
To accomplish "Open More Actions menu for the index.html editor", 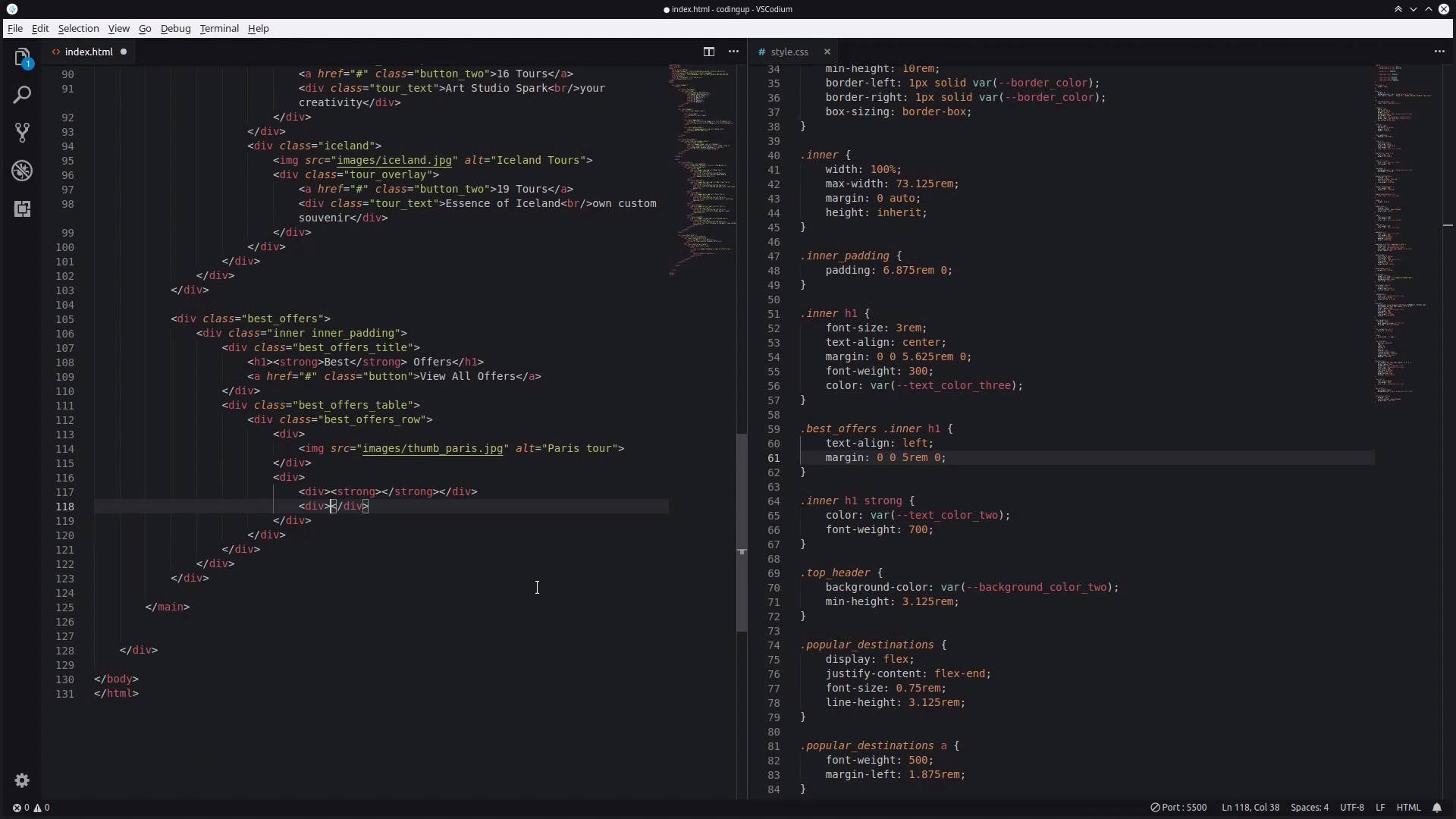I will point(733,52).
